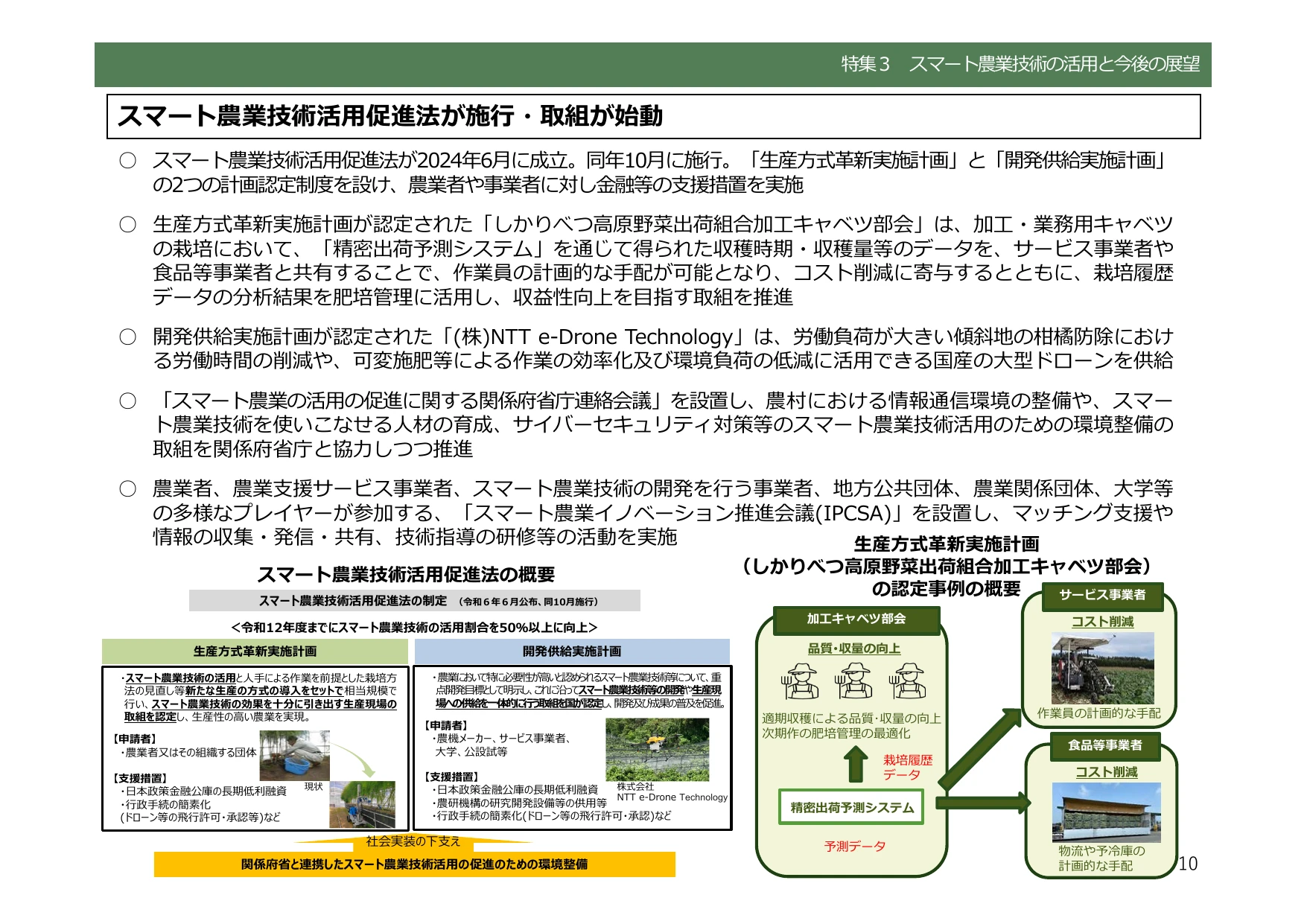Click the heading スマート農業技術活用促進法が施行・取組が始動

390,116
